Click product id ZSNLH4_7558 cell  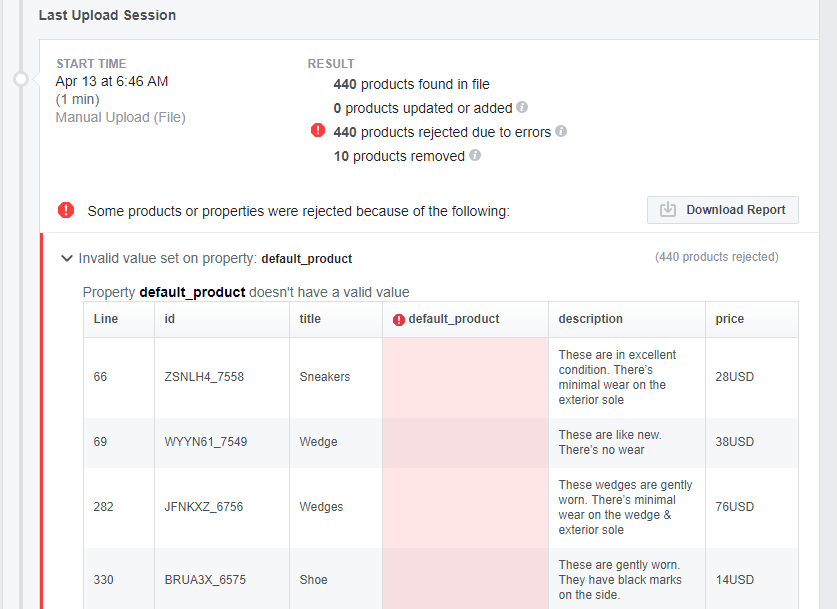(x=204, y=377)
